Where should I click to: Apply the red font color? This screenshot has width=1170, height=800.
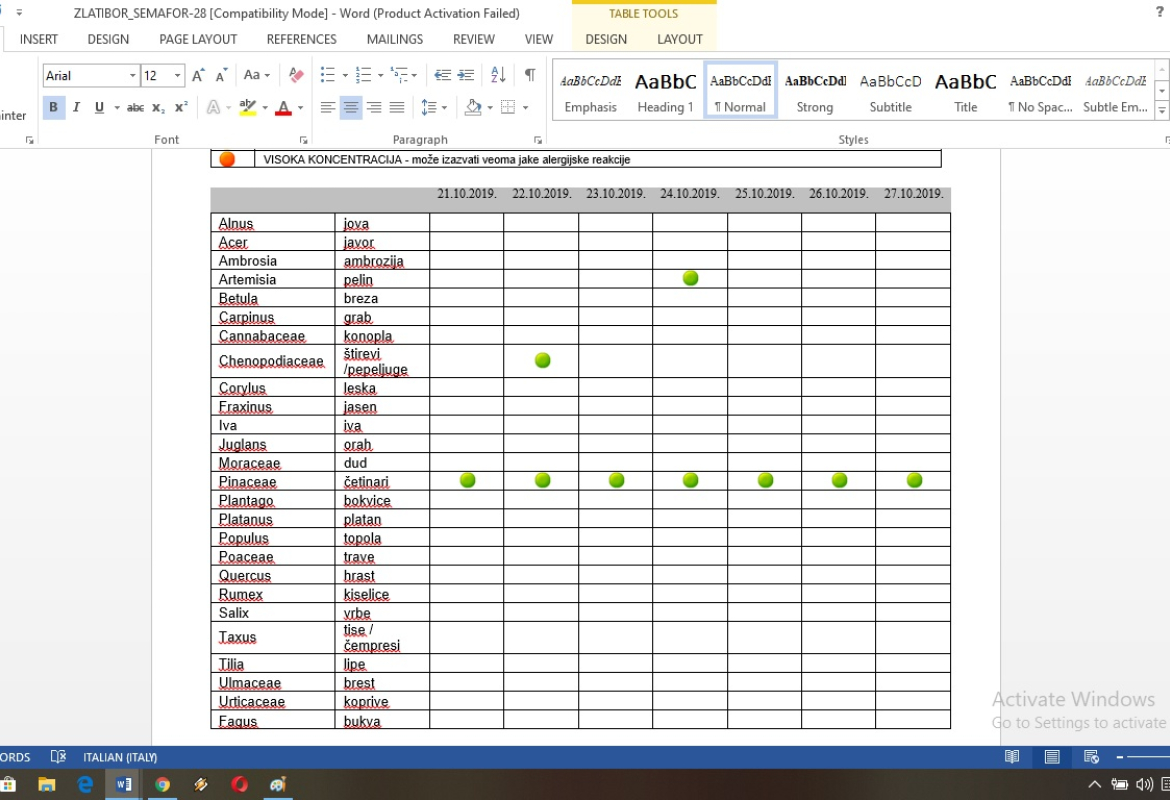284,107
